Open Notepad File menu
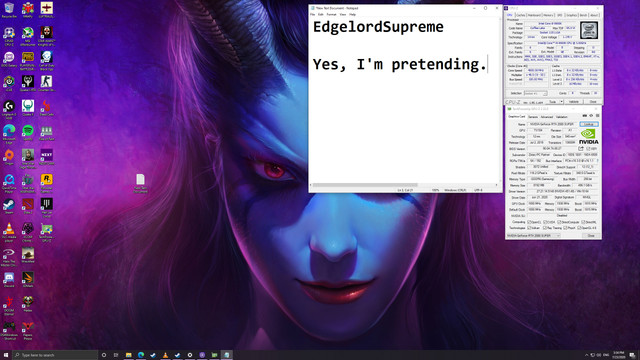Image resolution: width=640 pixels, height=360 pixels. click(313, 14)
